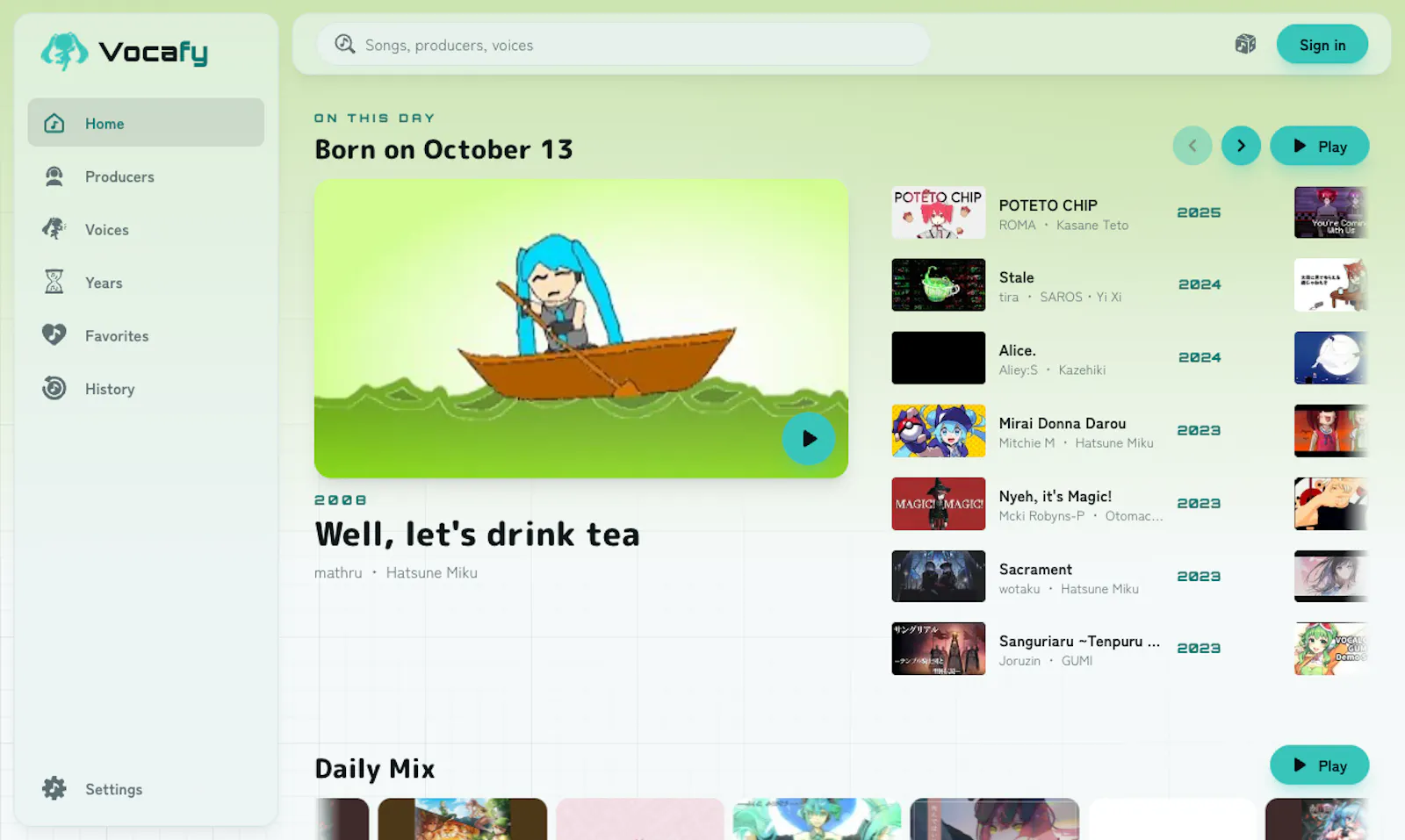Image resolution: width=1405 pixels, height=840 pixels.
Task: Click the Mirai Donna Darou thumbnail
Action: (939, 430)
